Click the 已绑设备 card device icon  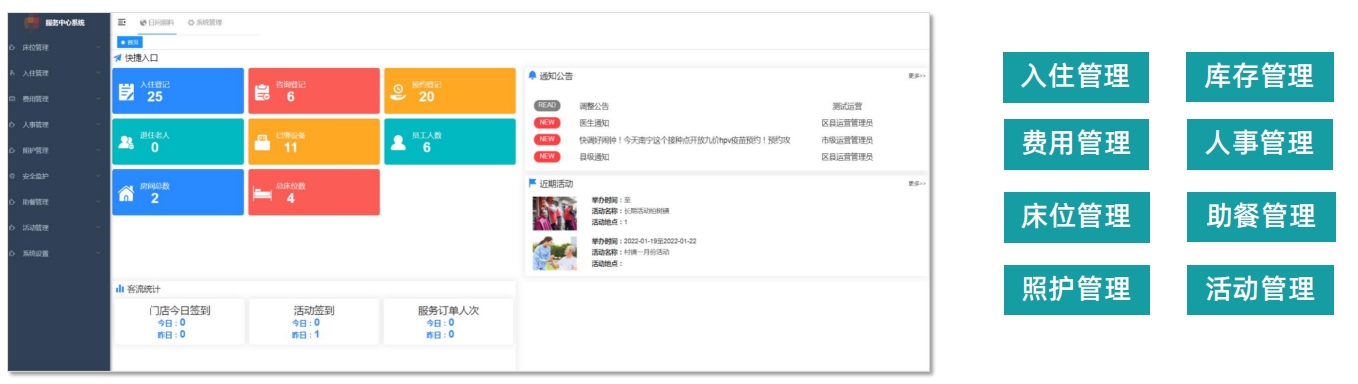(262, 142)
